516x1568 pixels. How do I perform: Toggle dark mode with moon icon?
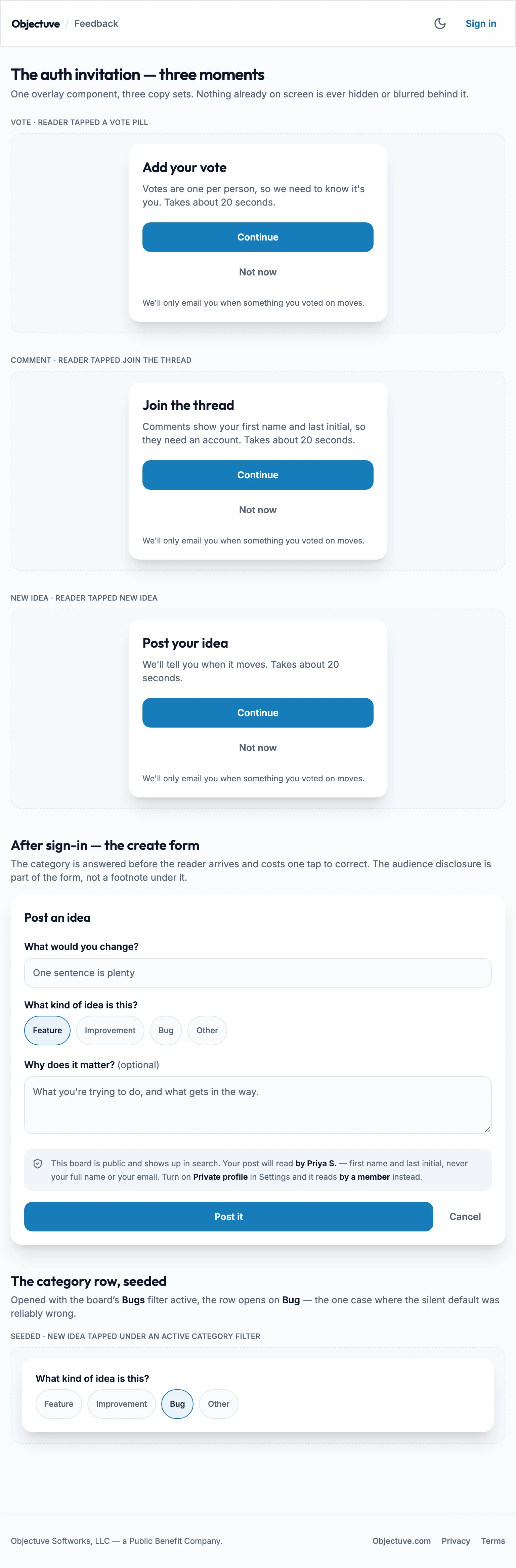pos(440,24)
